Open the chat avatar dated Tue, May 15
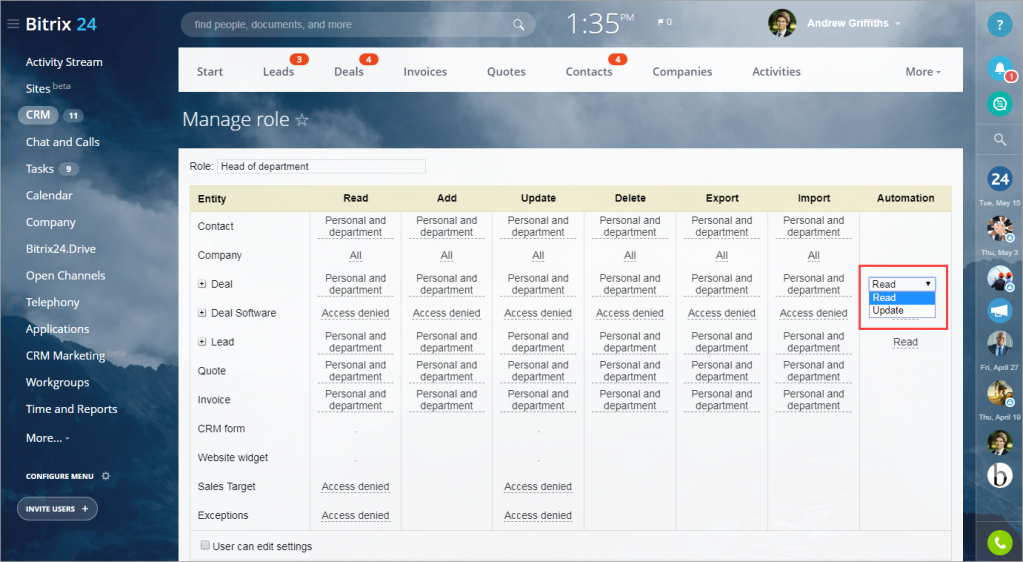The height and width of the screenshot is (562, 1023). click(1000, 228)
